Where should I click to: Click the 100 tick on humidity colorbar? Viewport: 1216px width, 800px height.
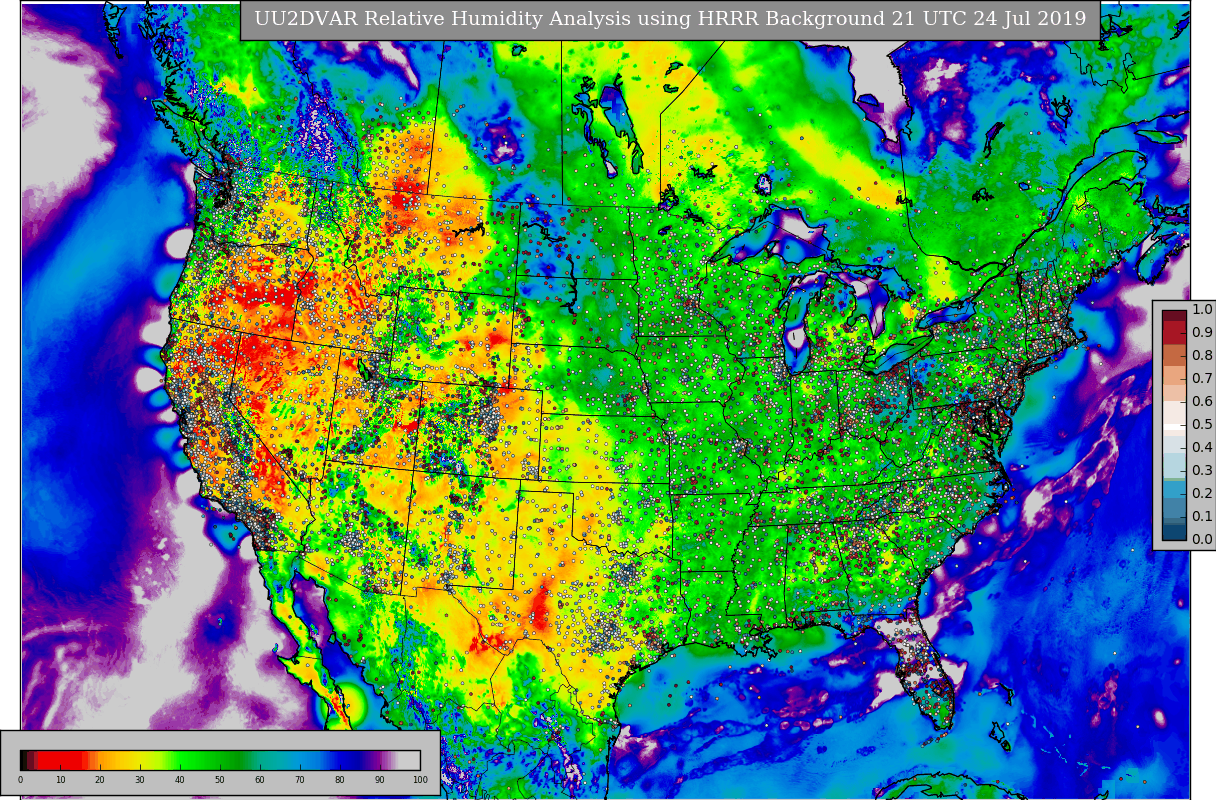(x=420, y=780)
